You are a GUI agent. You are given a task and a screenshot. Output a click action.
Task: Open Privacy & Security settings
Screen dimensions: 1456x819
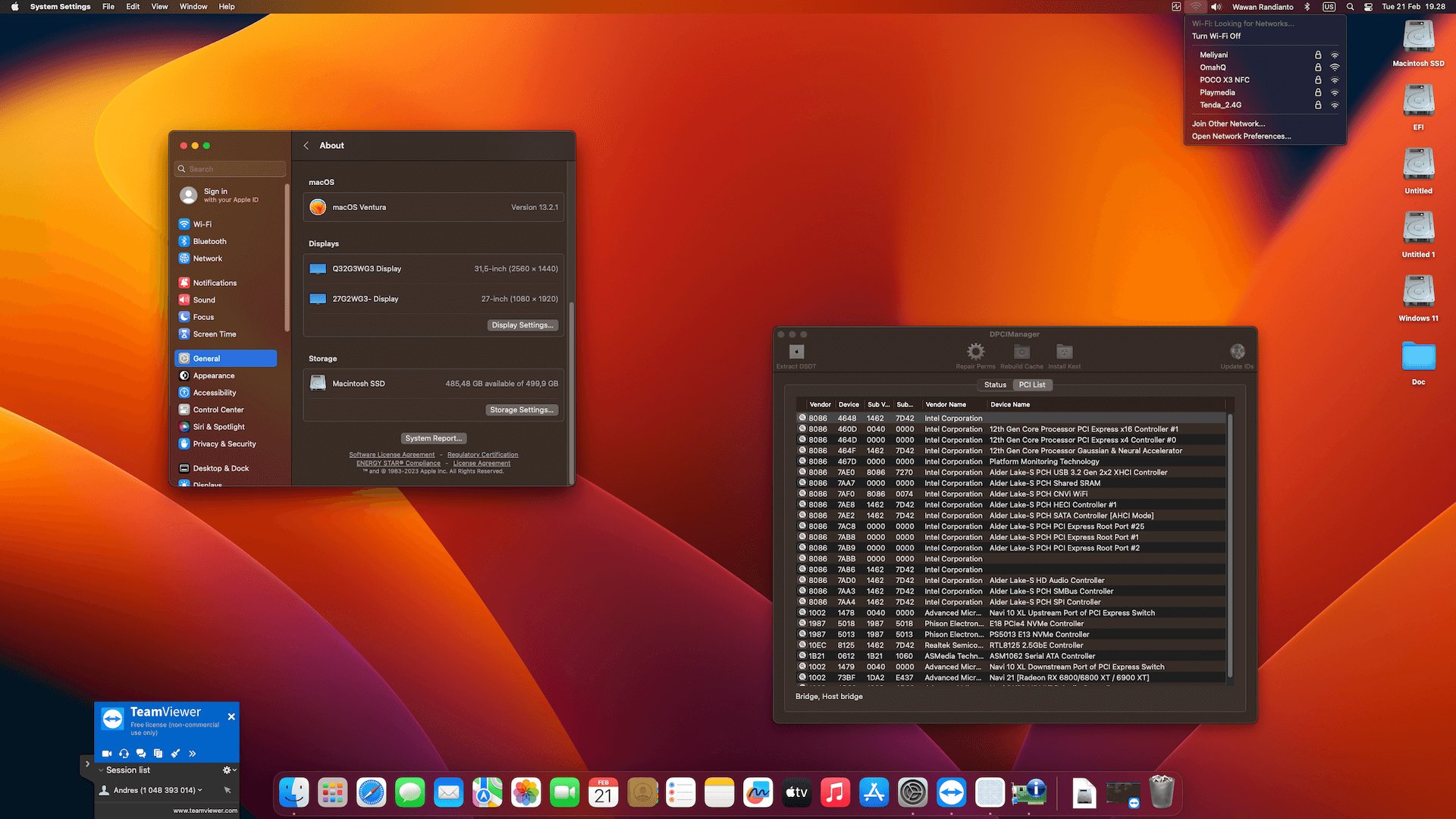coord(227,444)
